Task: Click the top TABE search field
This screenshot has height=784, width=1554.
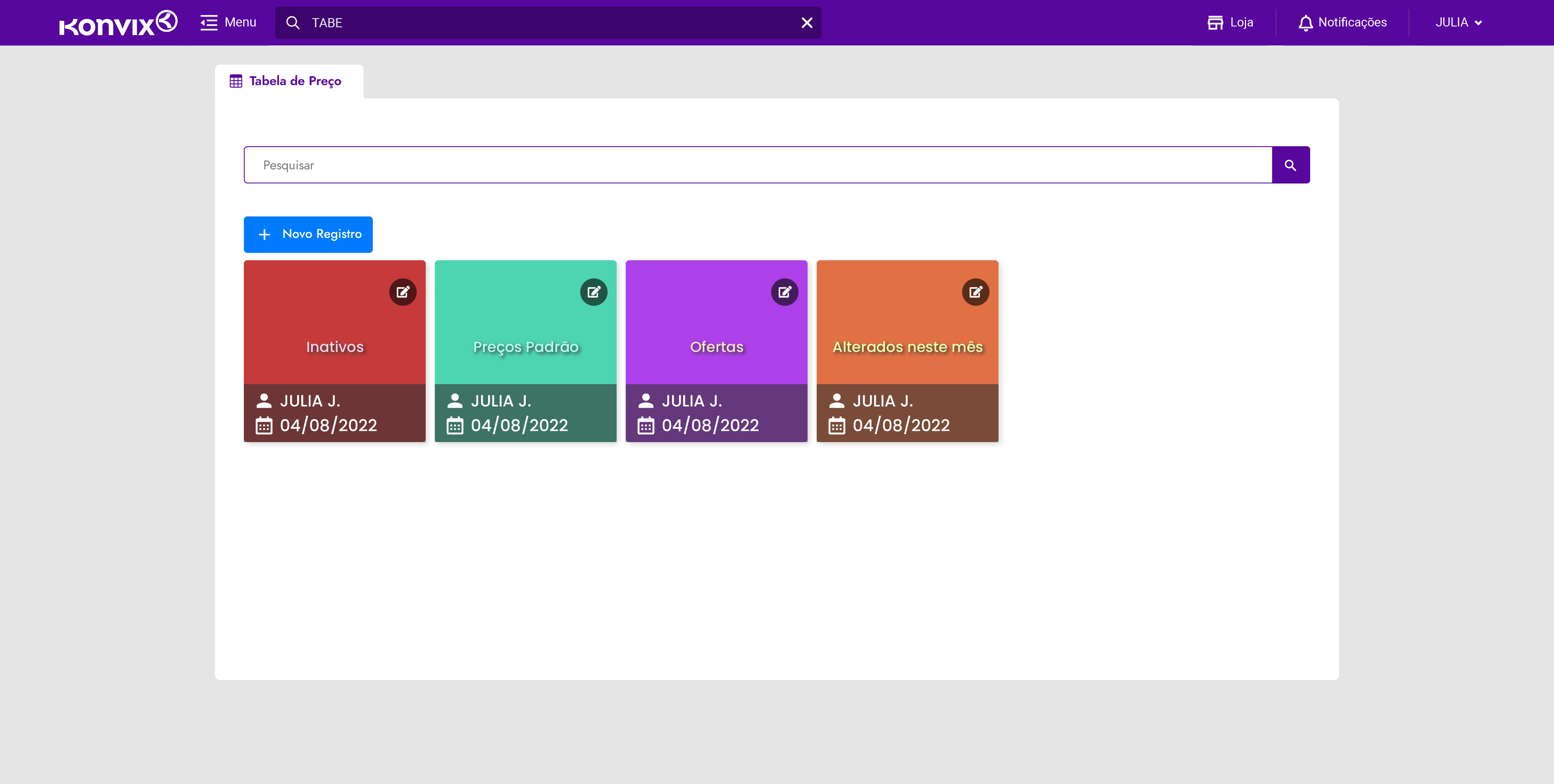Action: pyautogui.click(x=543, y=23)
